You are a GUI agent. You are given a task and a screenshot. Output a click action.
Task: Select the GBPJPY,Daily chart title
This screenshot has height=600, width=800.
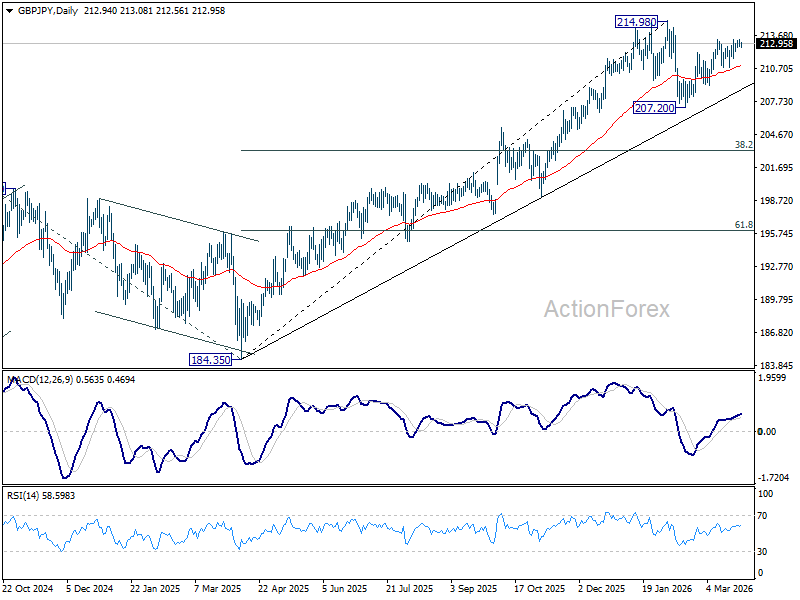48,11
